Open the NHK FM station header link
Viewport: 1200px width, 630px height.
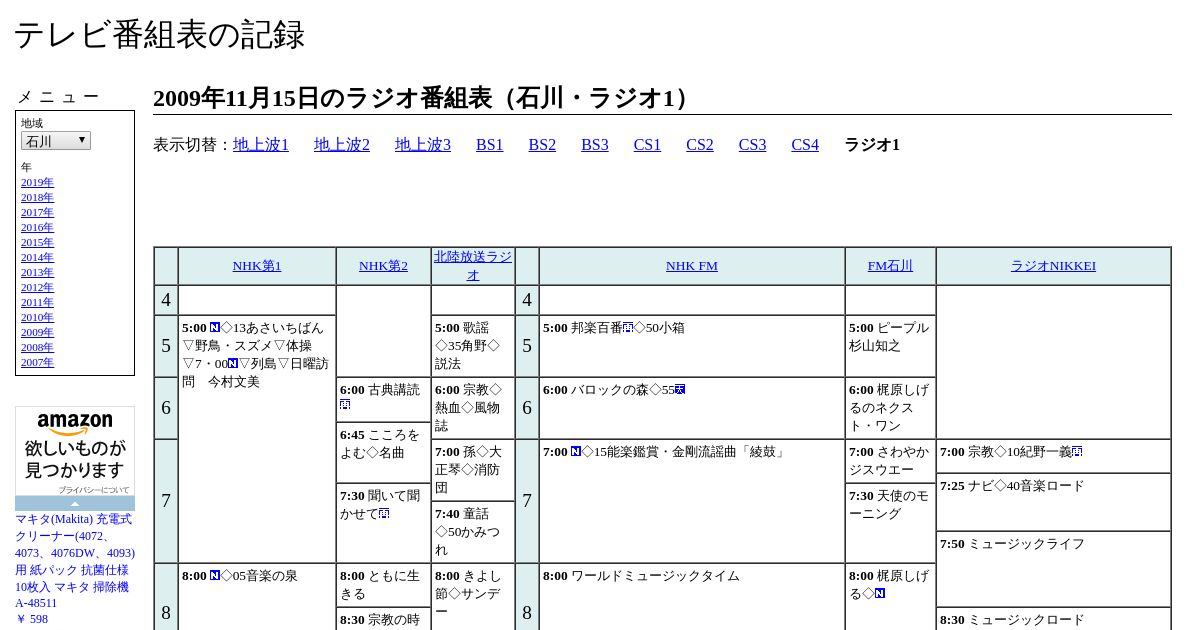pyautogui.click(x=692, y=266)
